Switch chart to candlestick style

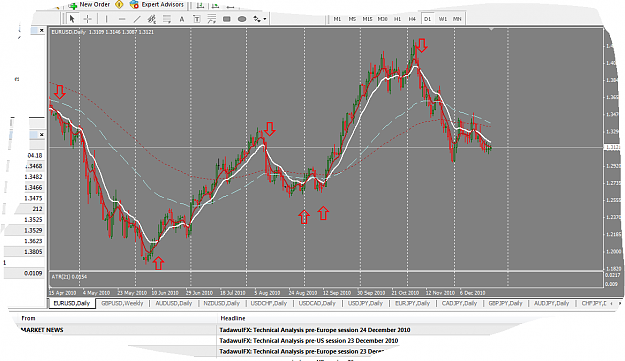pos(215,5)
